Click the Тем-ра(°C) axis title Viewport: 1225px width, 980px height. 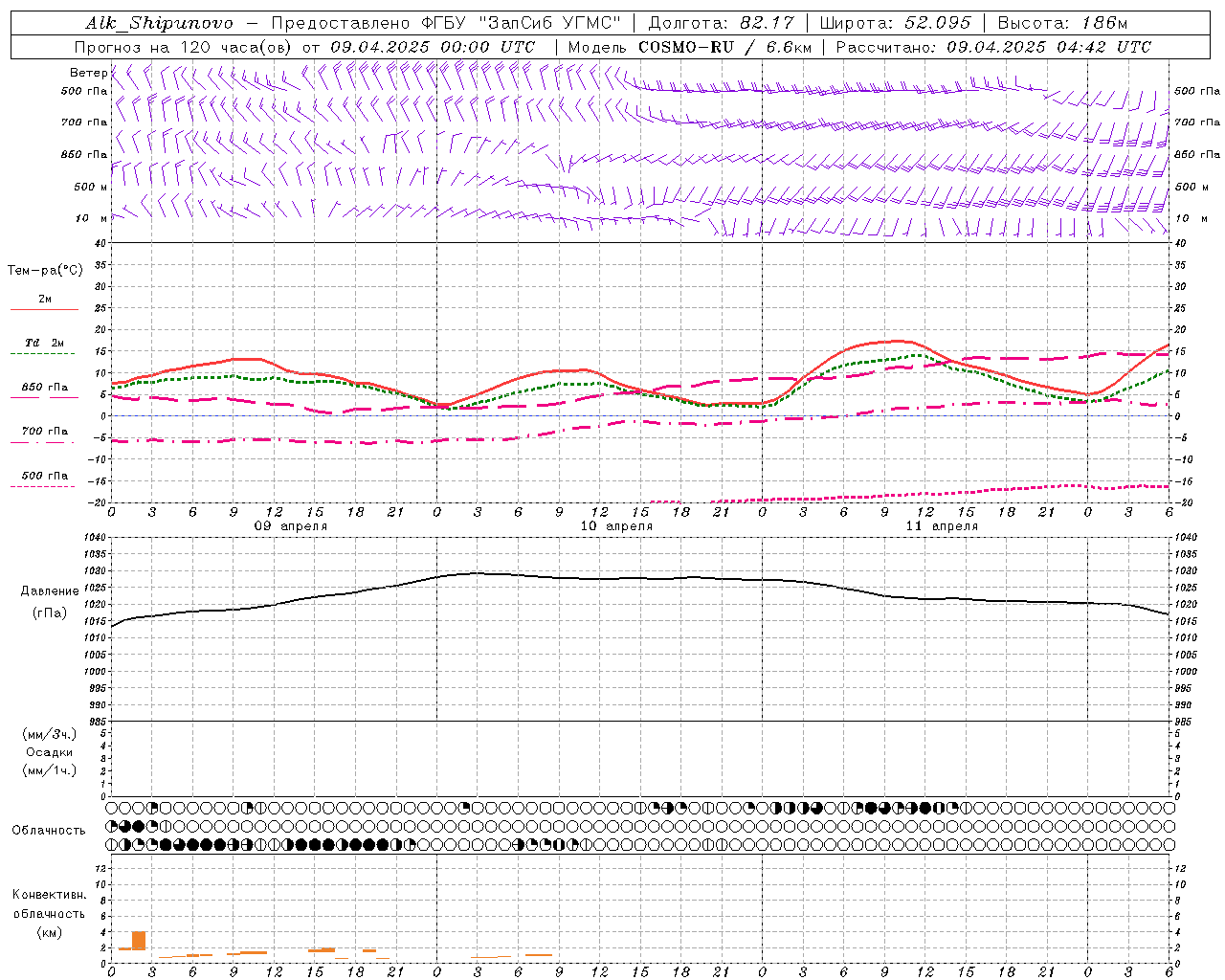pos(45,271)
